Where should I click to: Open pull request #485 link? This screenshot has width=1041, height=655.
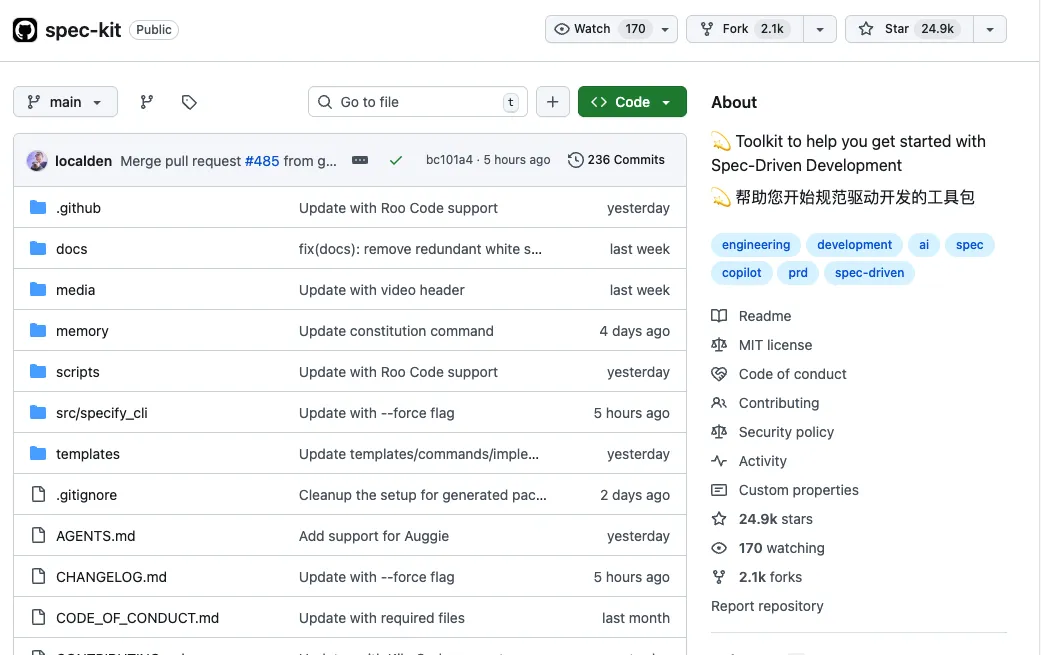click(262, 160)
